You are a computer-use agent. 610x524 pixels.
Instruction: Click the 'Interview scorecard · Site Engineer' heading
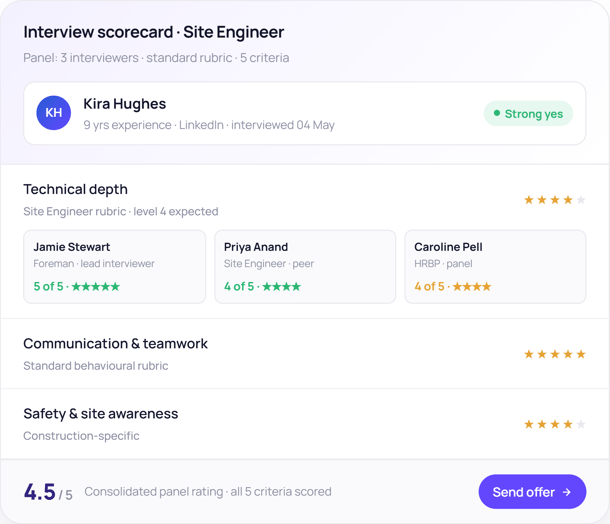(154, 32)
